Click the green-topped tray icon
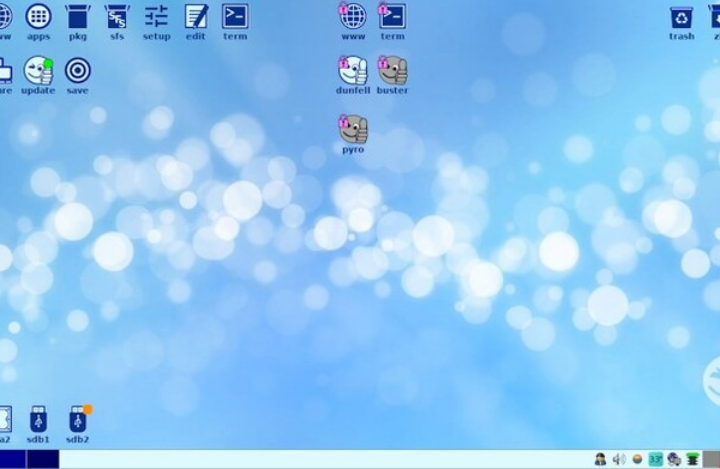Screen dimensions: 720x469 click(x=692, y=459)
